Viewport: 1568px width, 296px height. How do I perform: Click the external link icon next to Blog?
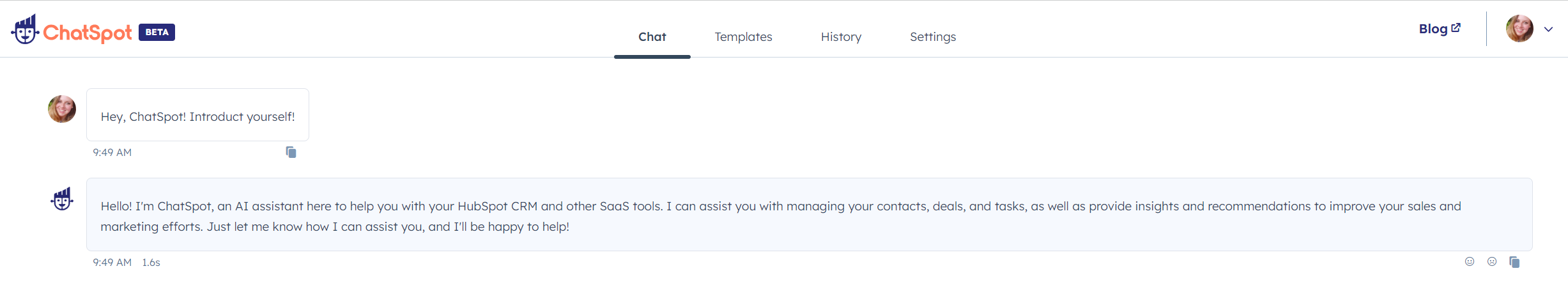[1456, 27]
